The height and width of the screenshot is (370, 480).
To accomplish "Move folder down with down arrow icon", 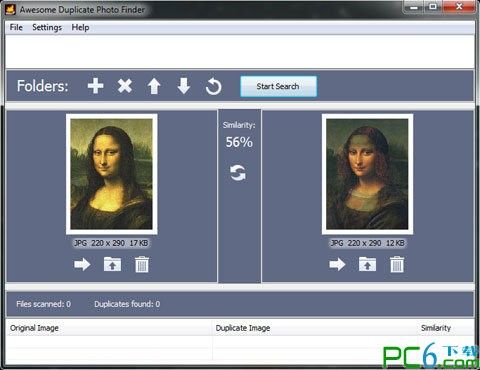I will [x=184, y=86].
